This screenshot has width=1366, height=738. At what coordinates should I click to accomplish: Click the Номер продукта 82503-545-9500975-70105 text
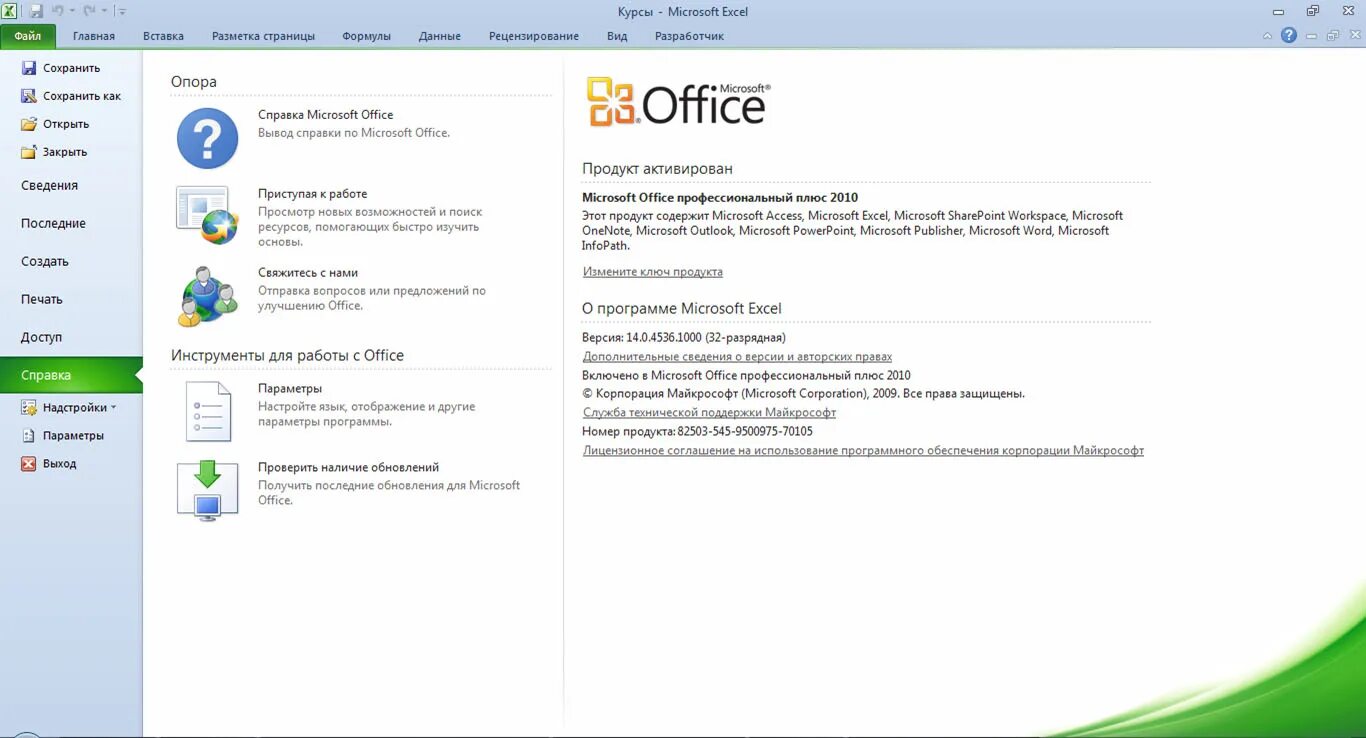tap(697, 432)
